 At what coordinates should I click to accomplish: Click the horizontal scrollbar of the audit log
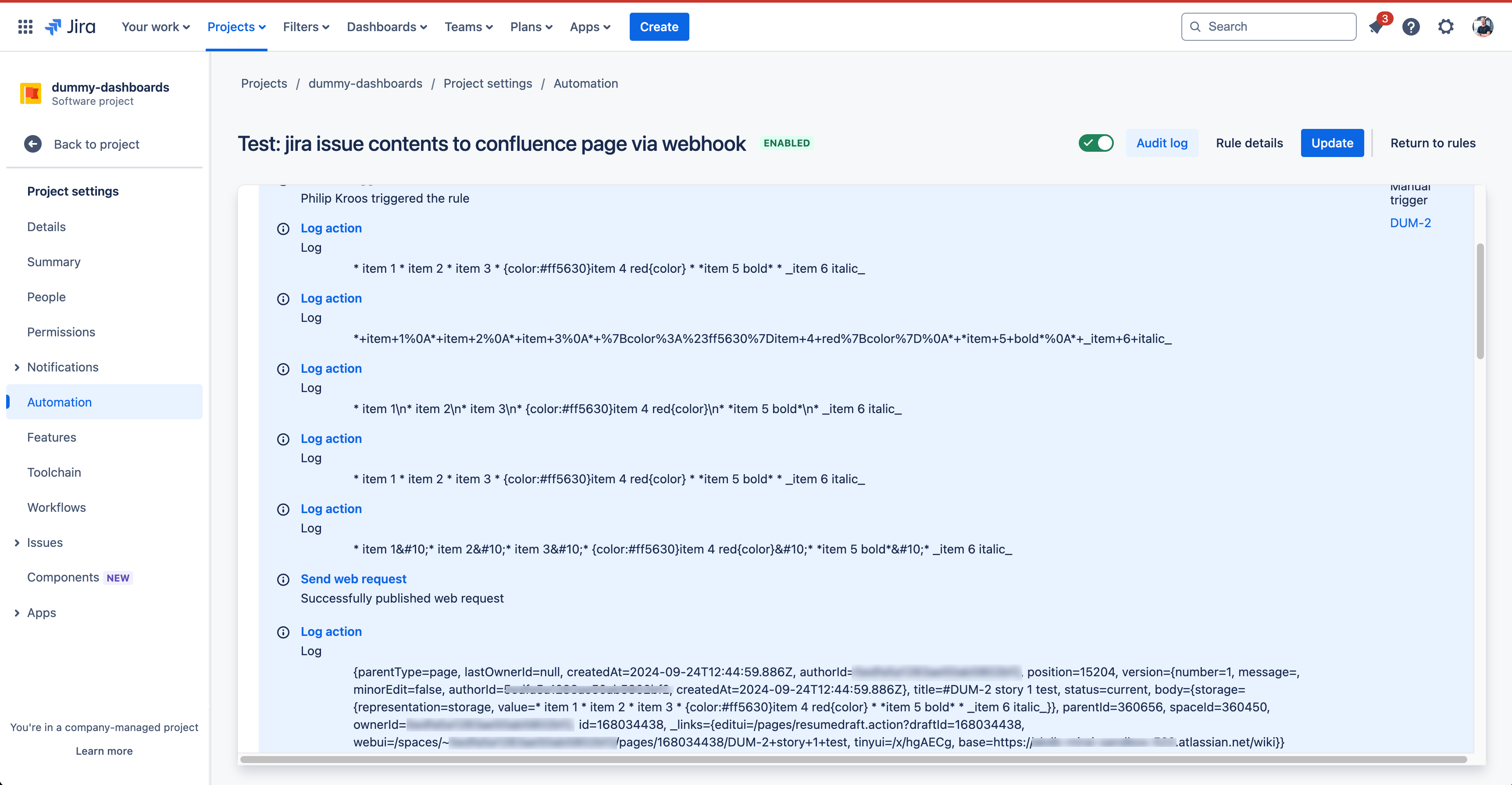(x=853, y=759)
